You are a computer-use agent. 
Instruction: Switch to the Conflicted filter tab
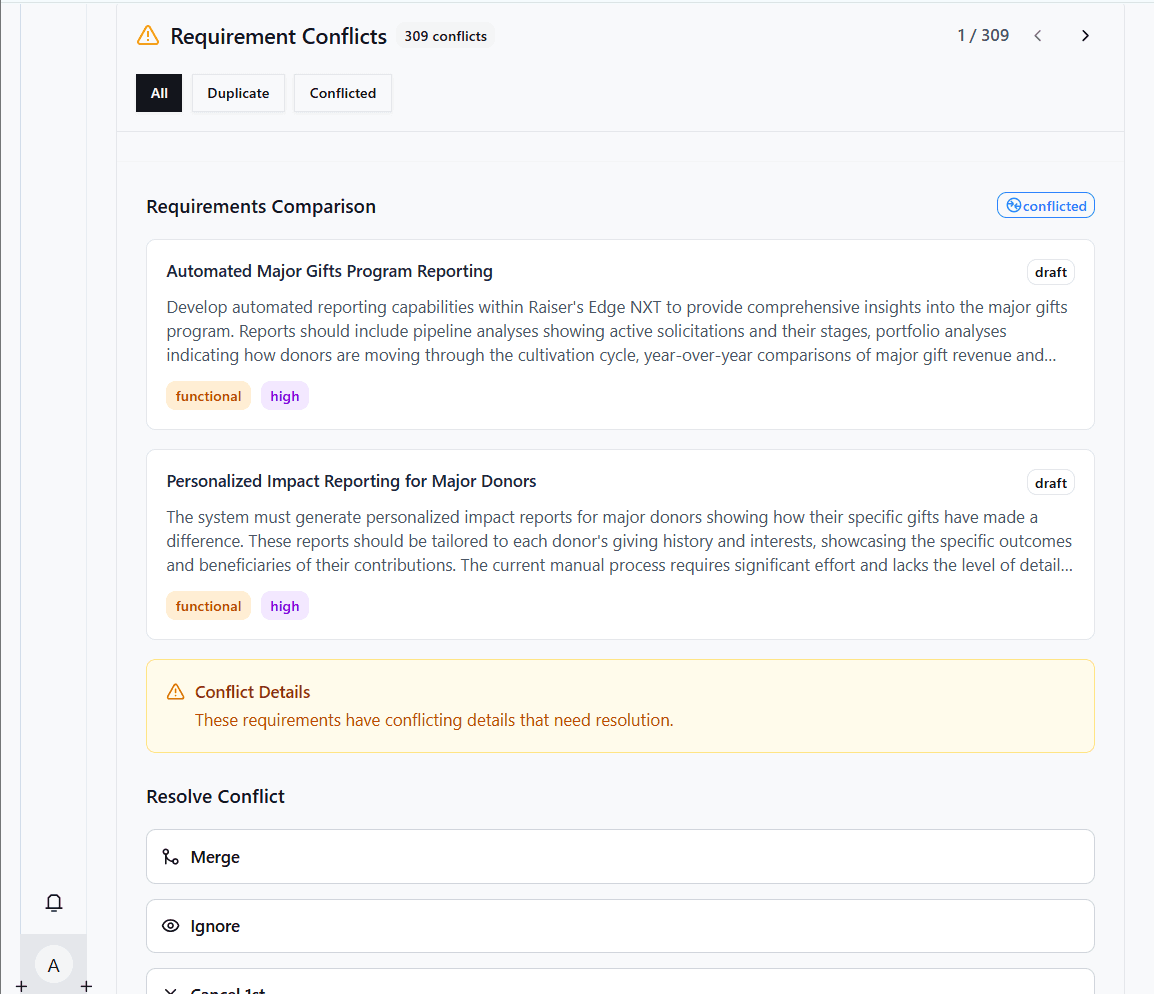(x=343, y=93)
